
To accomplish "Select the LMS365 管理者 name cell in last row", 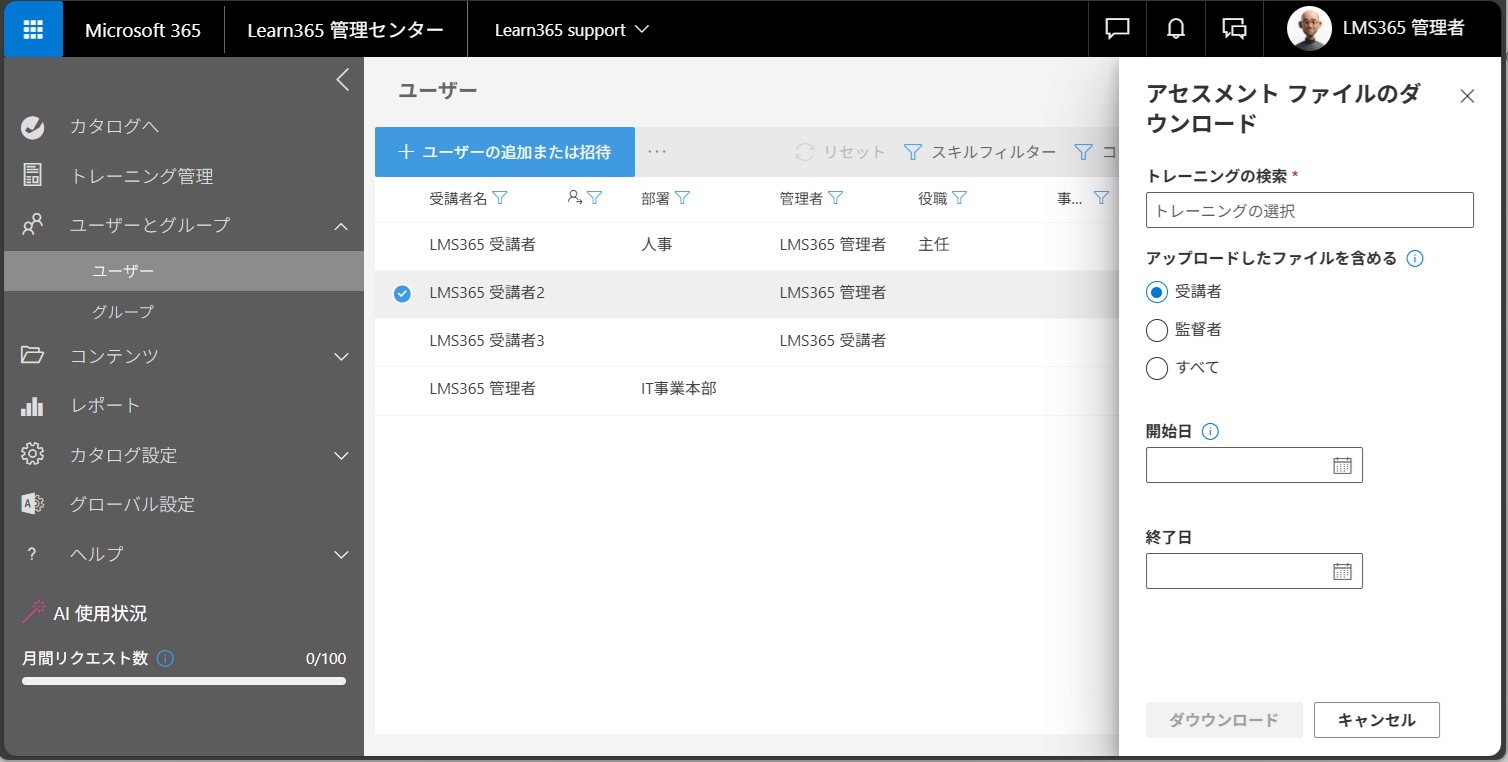I will click(x=483, y=389).
